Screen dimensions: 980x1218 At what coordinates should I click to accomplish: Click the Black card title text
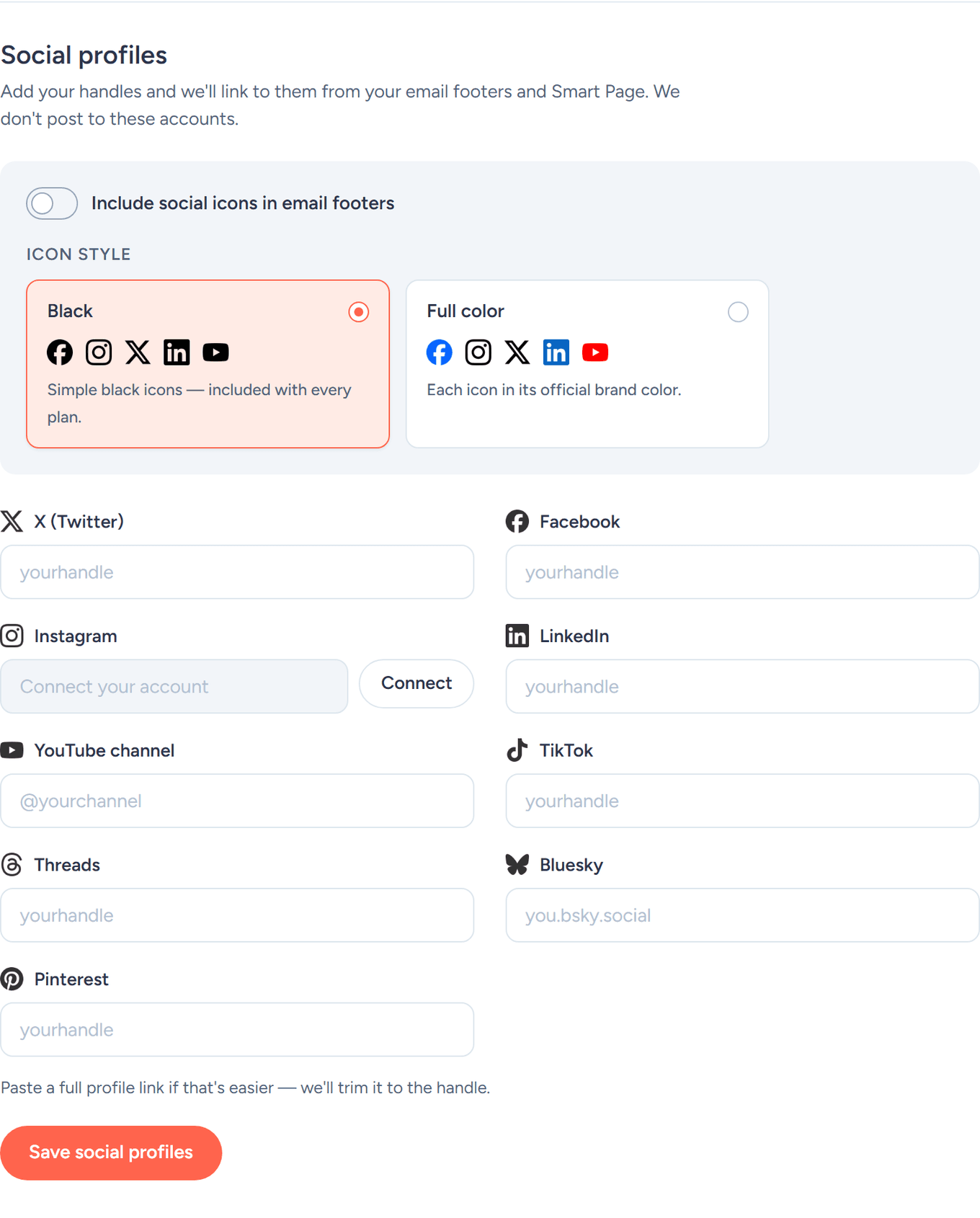point(70,311)
